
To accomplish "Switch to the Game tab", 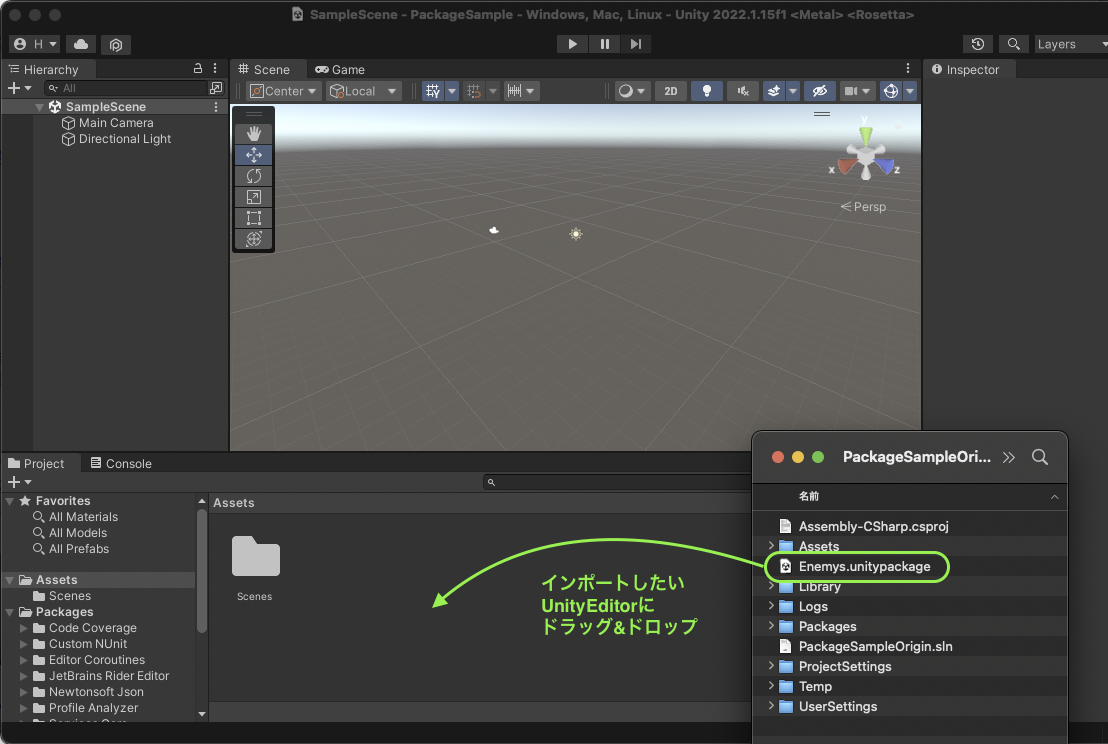I will [340, 70].
